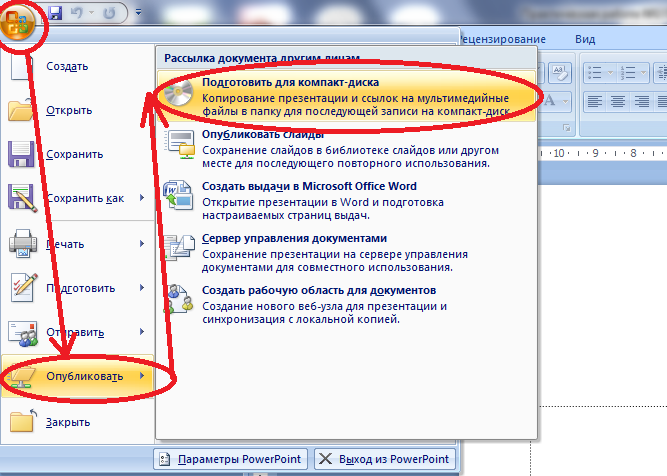Click the Undo arrow in Quick Access Toolbar
667x476 pixels.
(77, 13)
